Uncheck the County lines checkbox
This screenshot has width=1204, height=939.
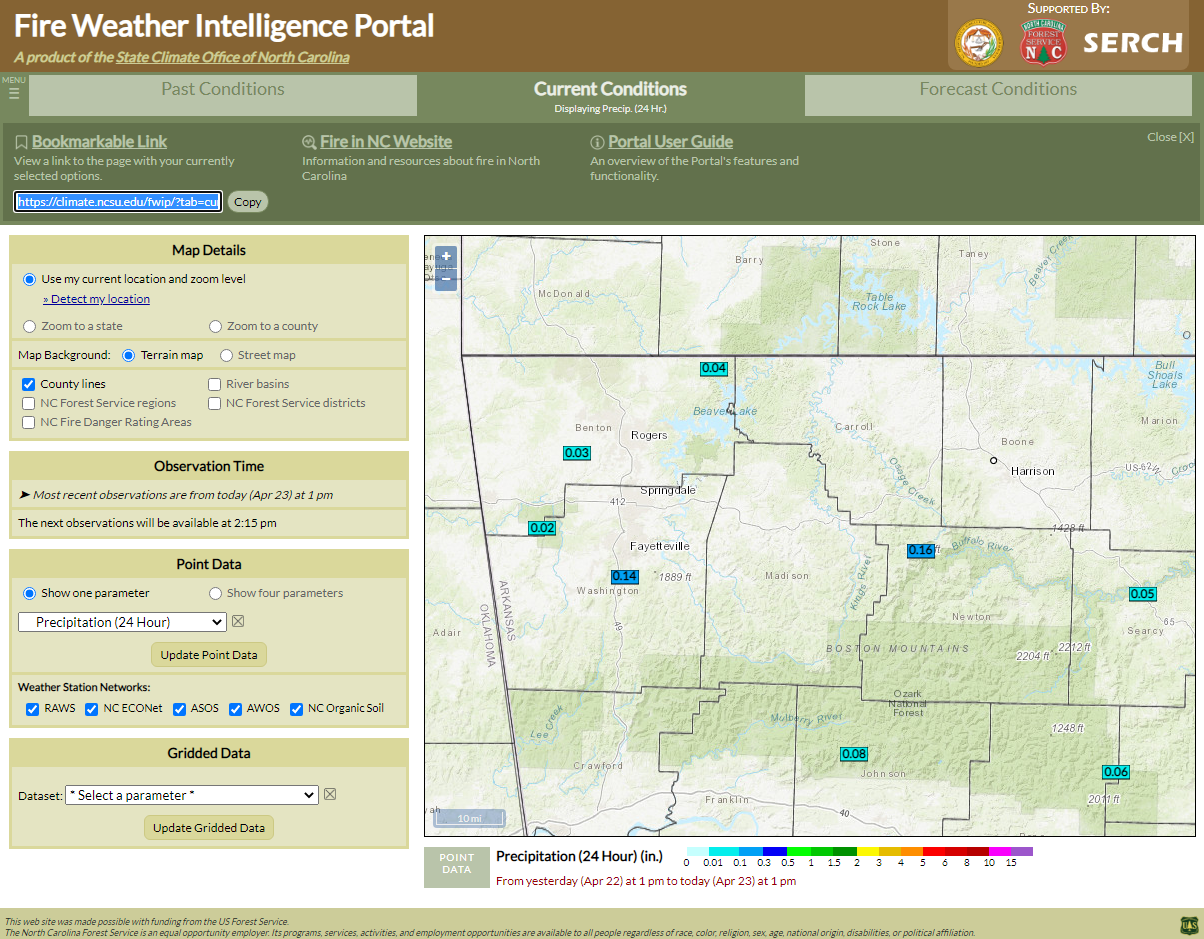coord(29,384)
